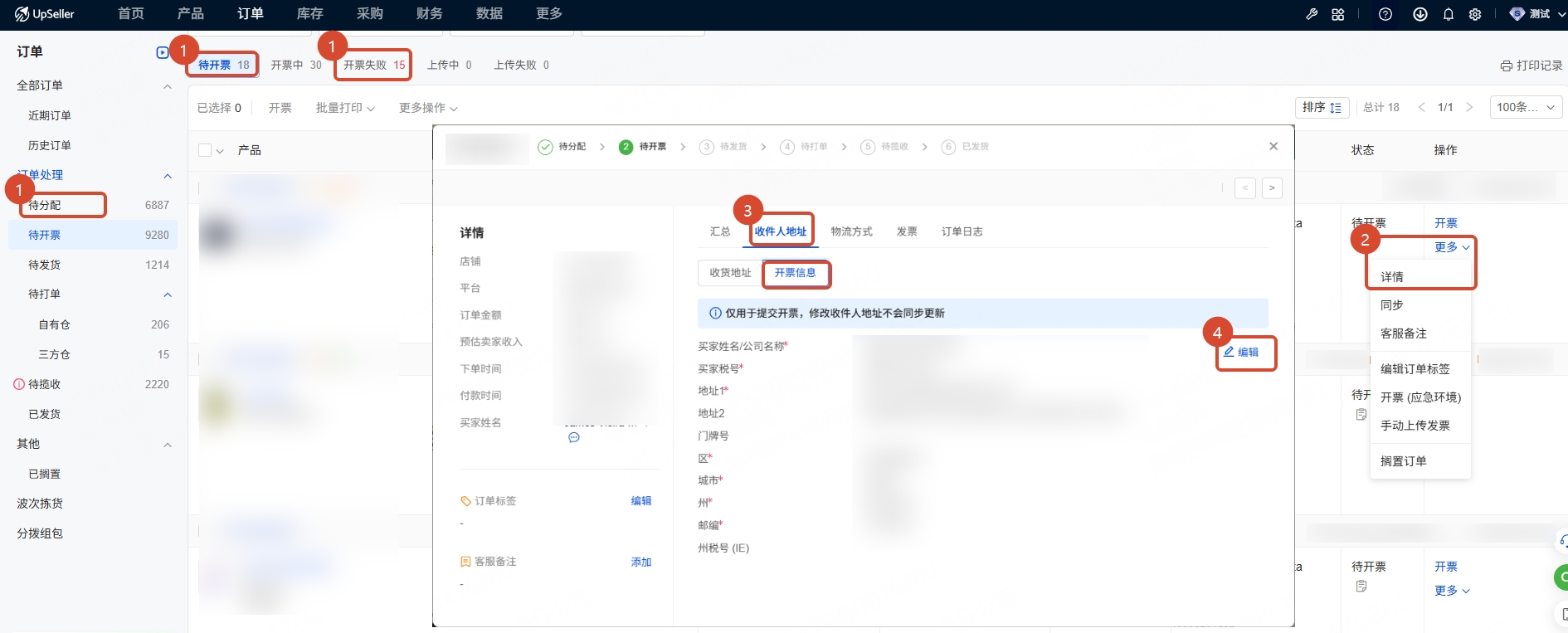Close the order detail dialog
Screen dimensions: 1568x633
coord(1273,146)
